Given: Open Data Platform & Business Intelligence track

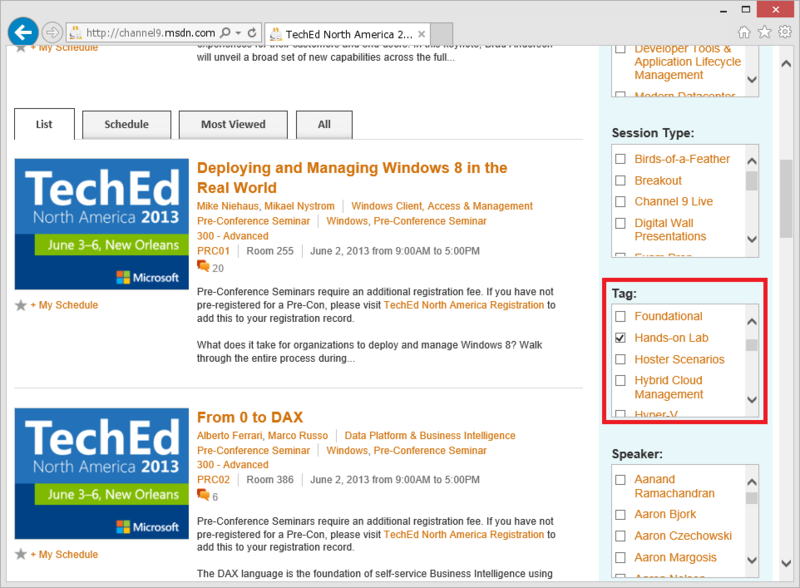Looking at the screenshot, I should coord(430,436).
